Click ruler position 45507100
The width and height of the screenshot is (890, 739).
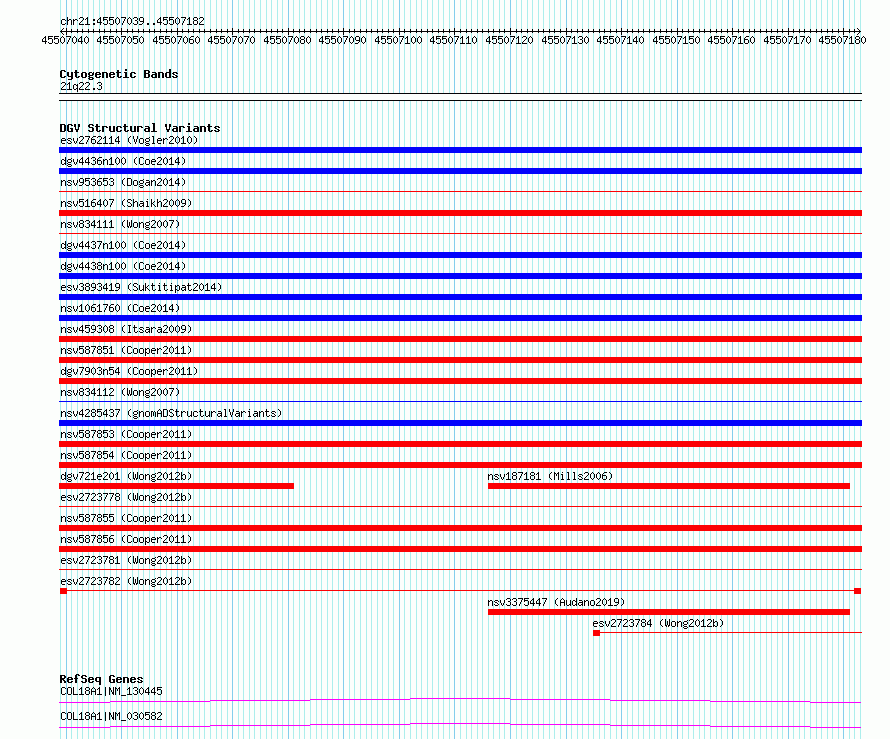coord(398,40)
